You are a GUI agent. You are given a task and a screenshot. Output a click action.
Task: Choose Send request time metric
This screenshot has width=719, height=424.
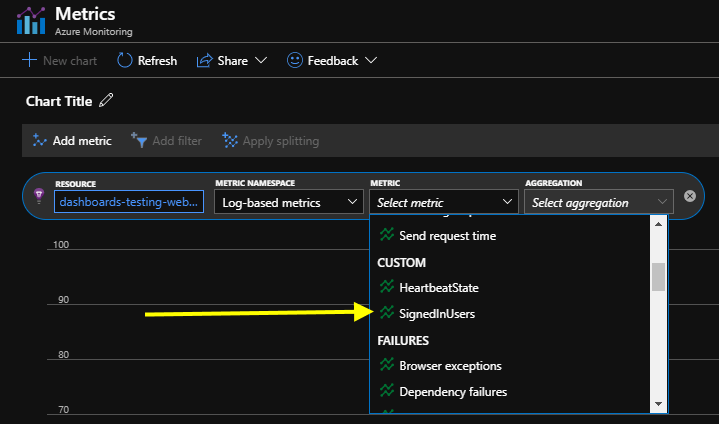447,236
